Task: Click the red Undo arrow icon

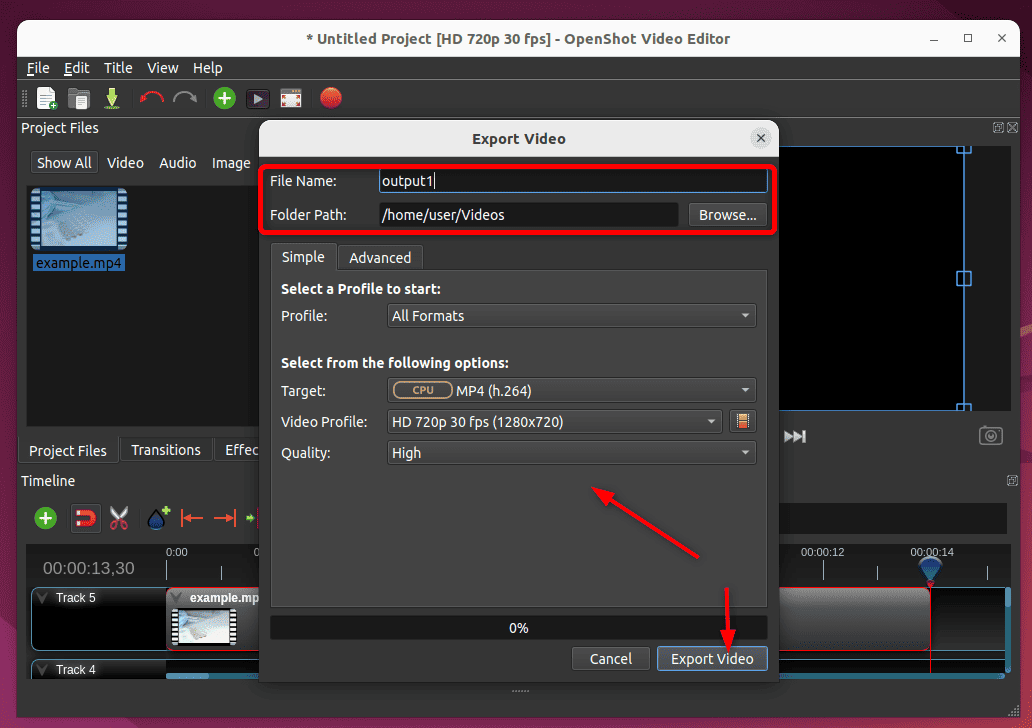Action: tap(151, 99)
